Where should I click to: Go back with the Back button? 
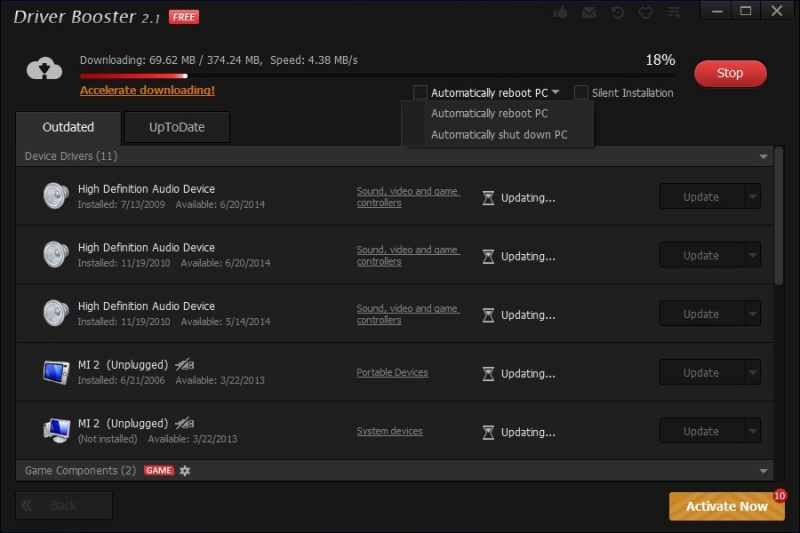[x=64, y=505]
